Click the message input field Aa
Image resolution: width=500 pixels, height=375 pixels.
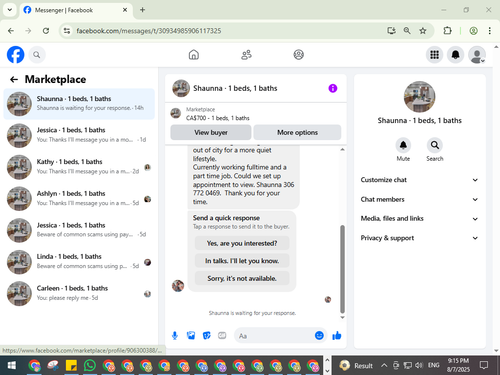coord(274,336)
